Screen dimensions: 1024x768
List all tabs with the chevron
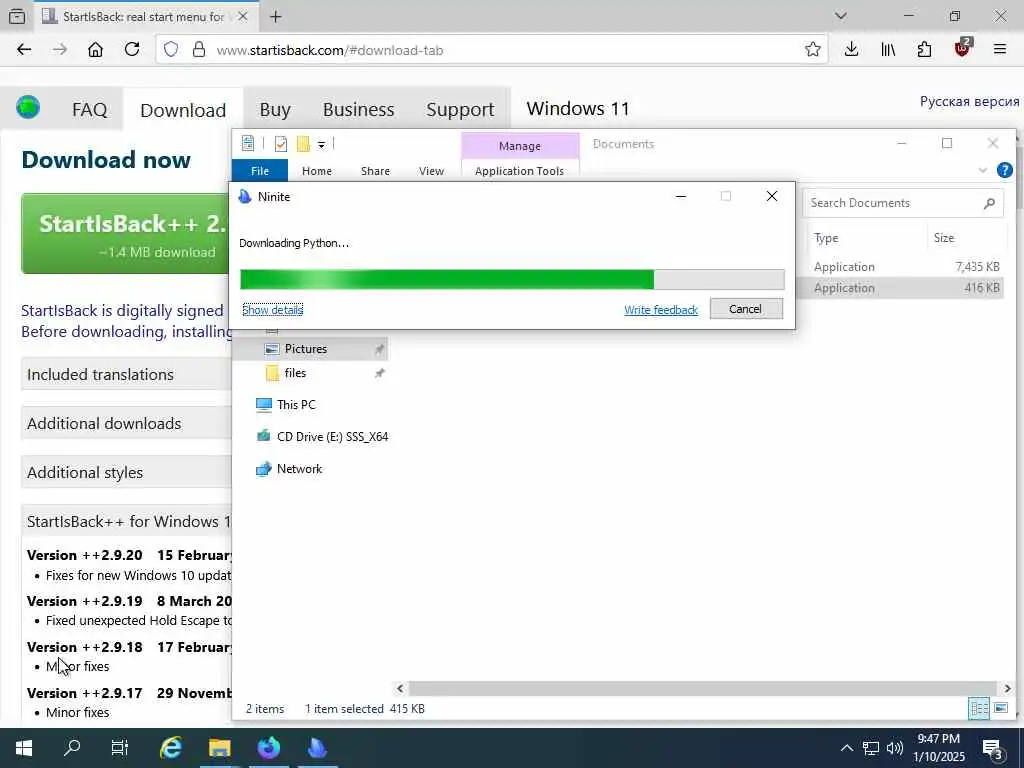click(841, 16)
